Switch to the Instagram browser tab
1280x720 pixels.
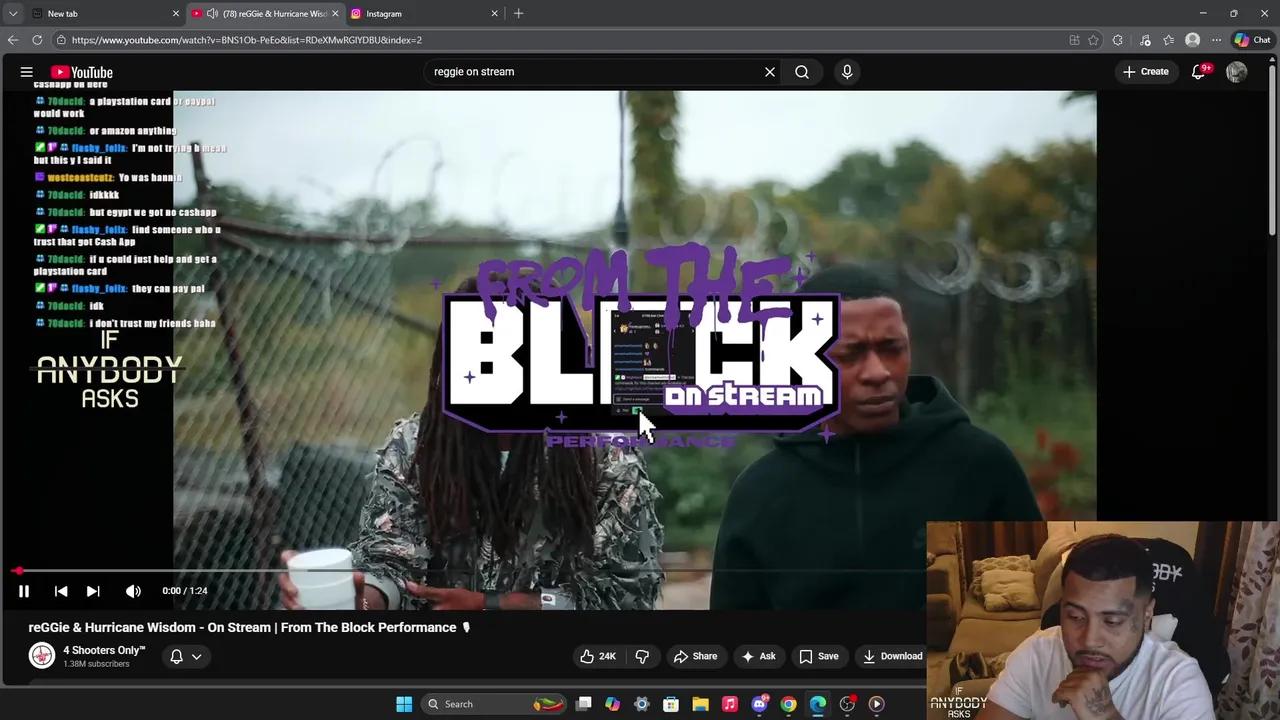(423, 13)
